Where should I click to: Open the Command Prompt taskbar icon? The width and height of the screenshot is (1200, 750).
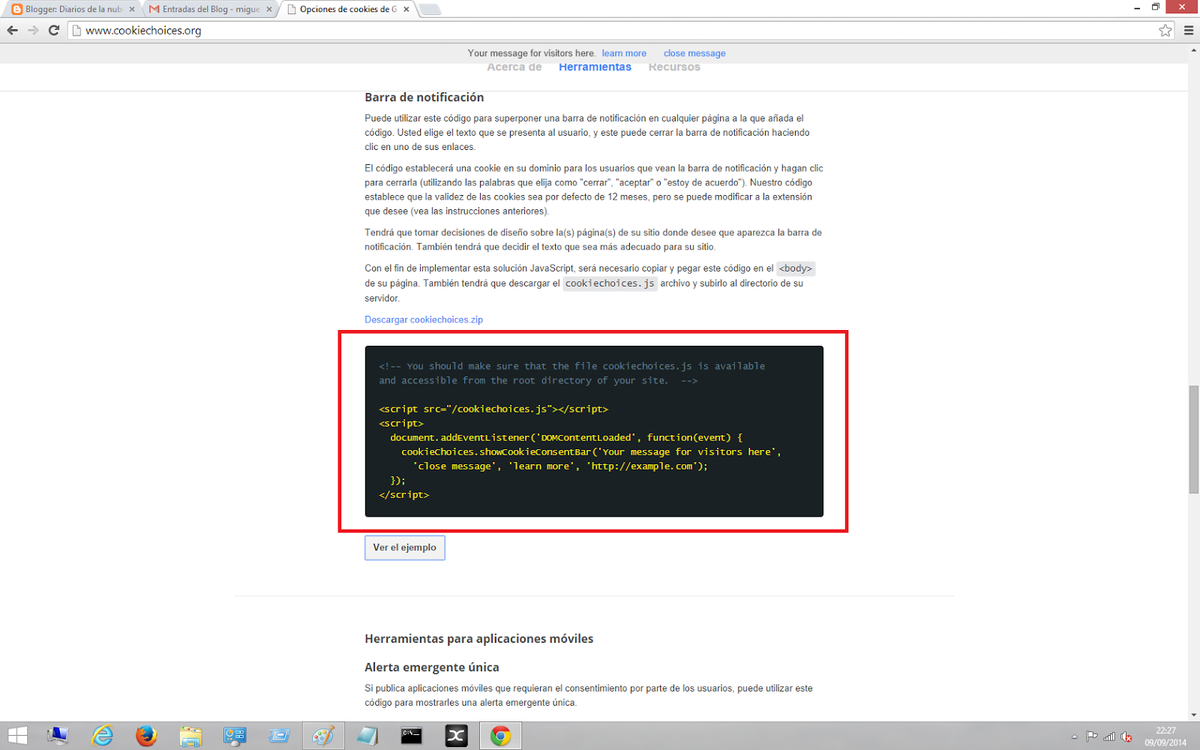pyautogui.click(x=410, y=736)
